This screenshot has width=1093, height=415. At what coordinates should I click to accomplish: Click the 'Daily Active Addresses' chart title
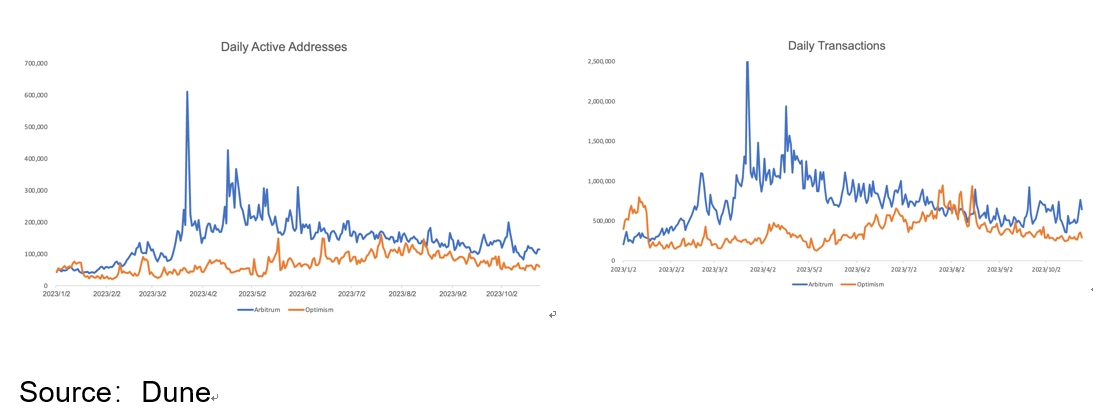tap(283, 47)
